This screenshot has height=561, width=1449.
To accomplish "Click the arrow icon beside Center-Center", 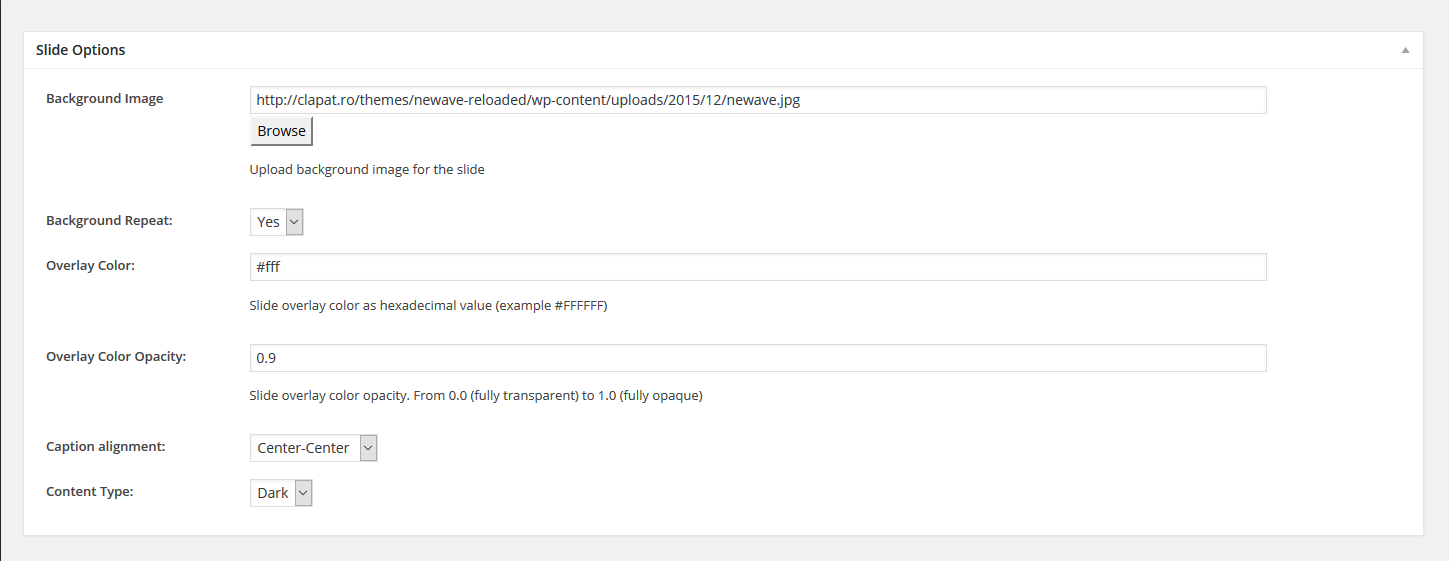I will [x=368, y=448].
